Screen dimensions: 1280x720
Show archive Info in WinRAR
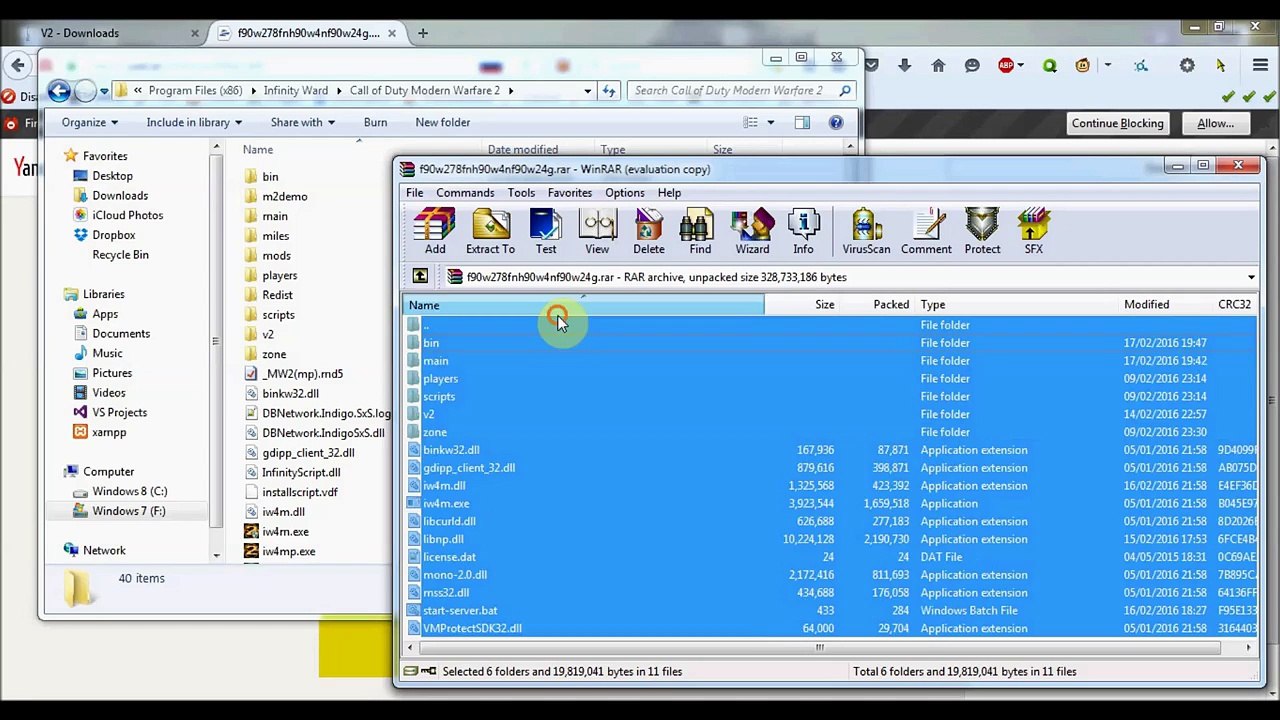tap(803, 231)
